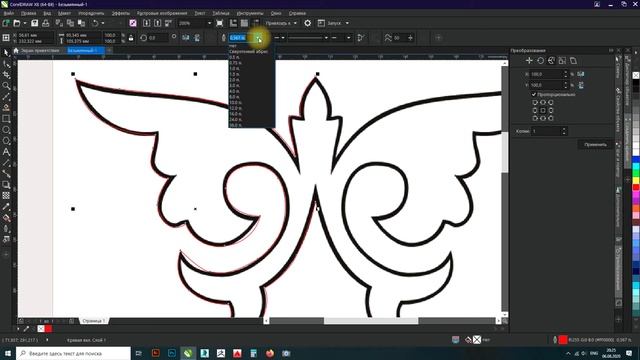Image resolution: width=640 pixels, height=360 pixels.
Task: Click the X scale spinner arrows
Action: (565, 74)
